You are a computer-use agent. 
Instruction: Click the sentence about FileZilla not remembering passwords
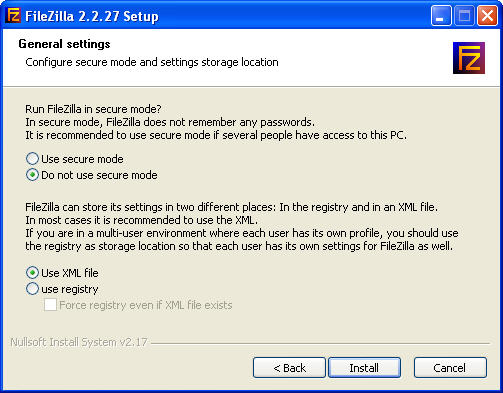pyautogui.click(x=170, y=122)
